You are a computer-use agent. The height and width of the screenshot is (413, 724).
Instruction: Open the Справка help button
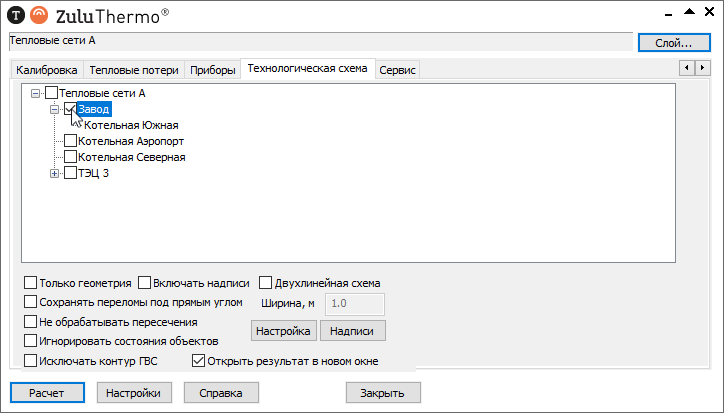click(x=221, y=393)
